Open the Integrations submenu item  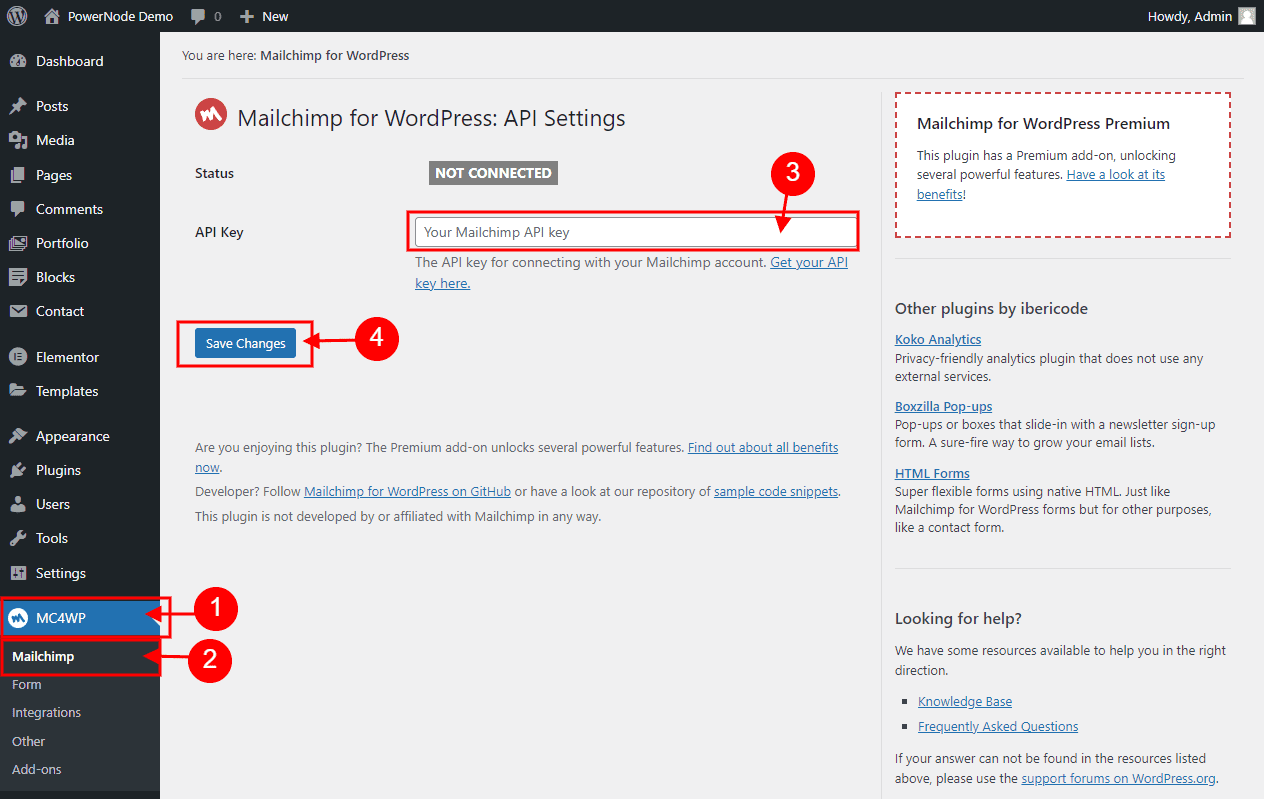pyautogui.click(x=46, y=713)
